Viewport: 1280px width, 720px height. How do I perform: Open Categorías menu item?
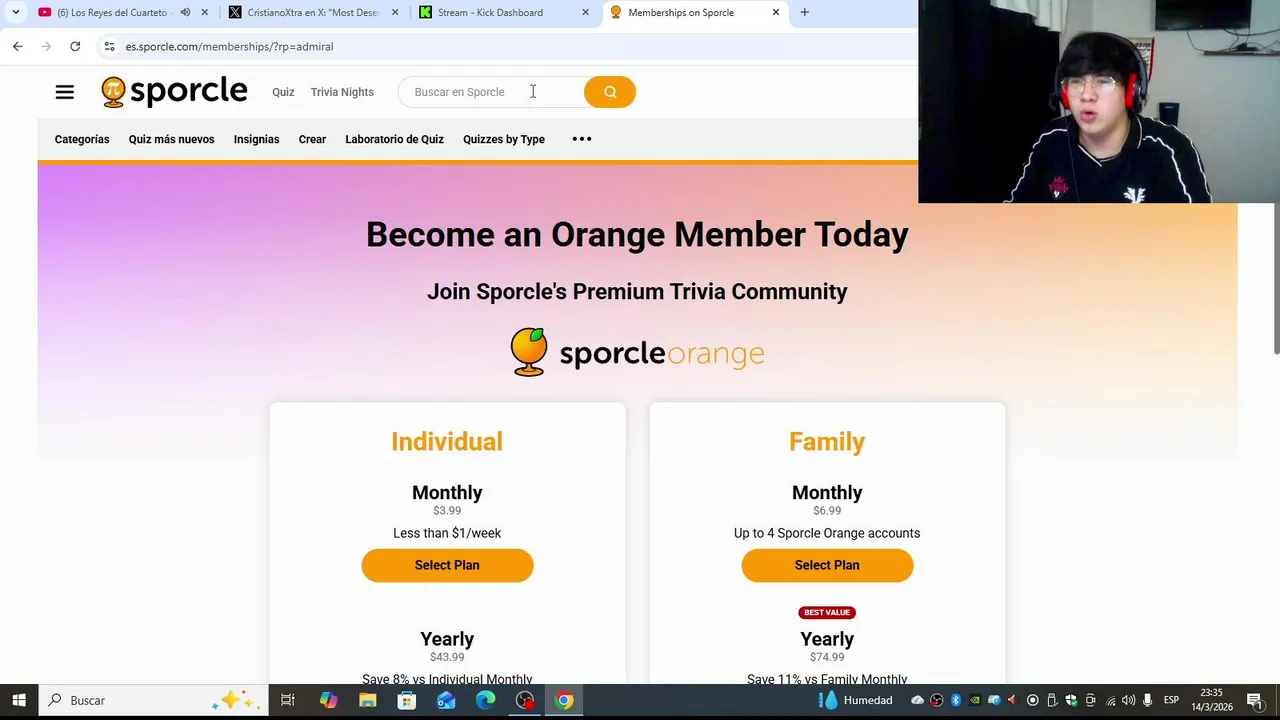point(82,139)
